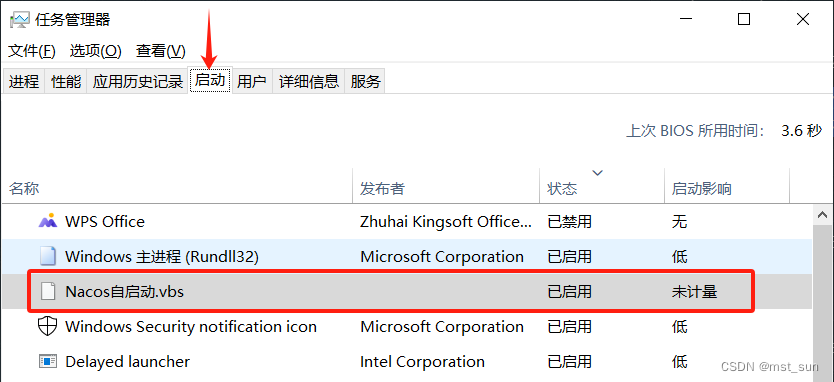Click the Windows Security shield icon
Image resolution: width=834 pixels, height=382 pixels.
pos(48,326)
